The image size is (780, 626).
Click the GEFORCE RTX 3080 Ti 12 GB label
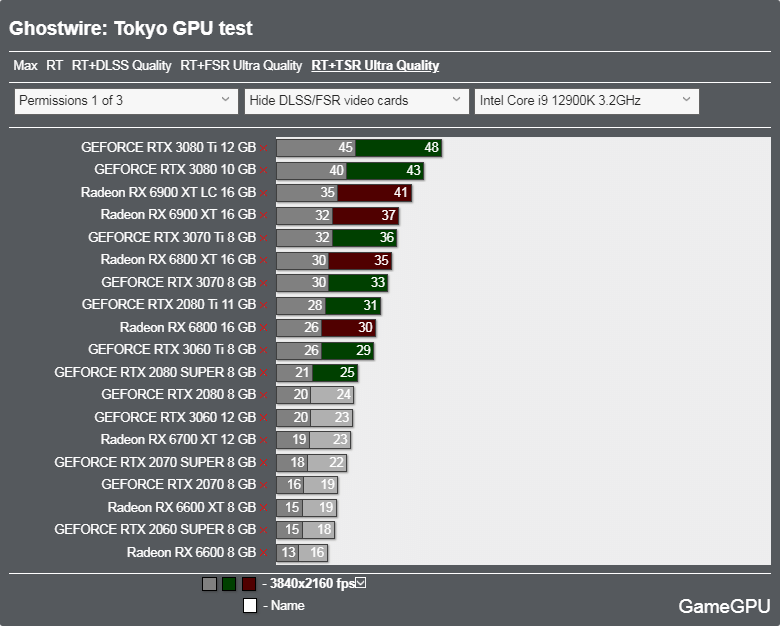click(169, 147)
